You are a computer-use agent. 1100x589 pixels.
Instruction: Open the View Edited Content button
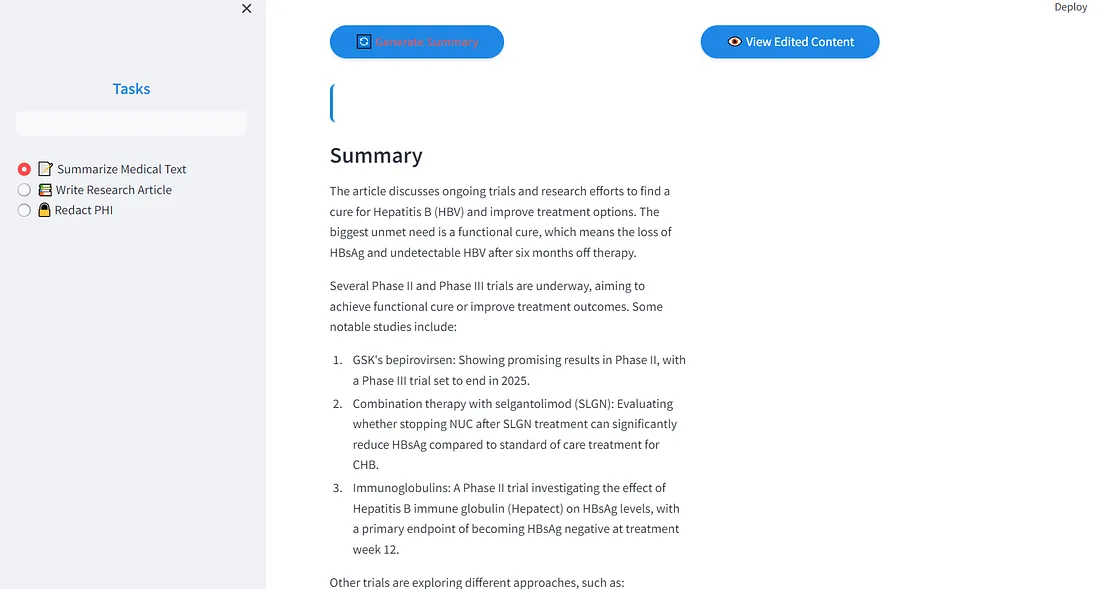pyautogui.click(x=790, y=42)
